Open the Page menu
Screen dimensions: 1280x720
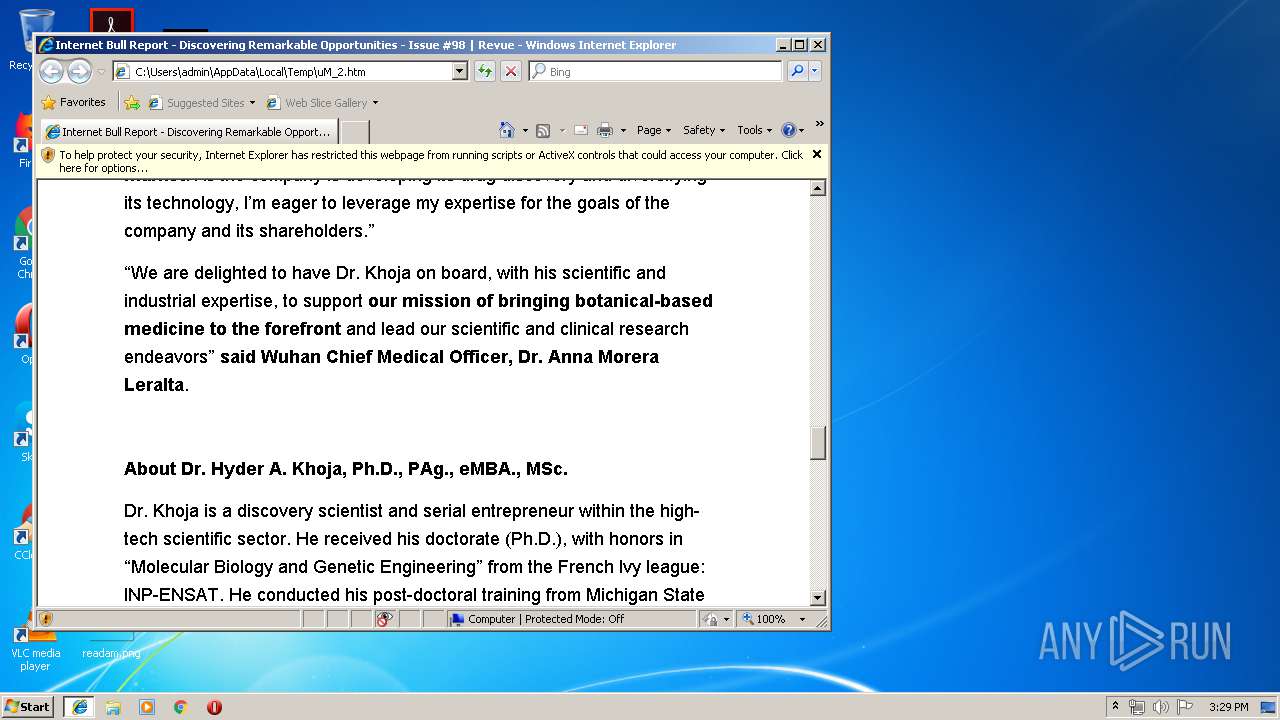[x=654, y=130]
